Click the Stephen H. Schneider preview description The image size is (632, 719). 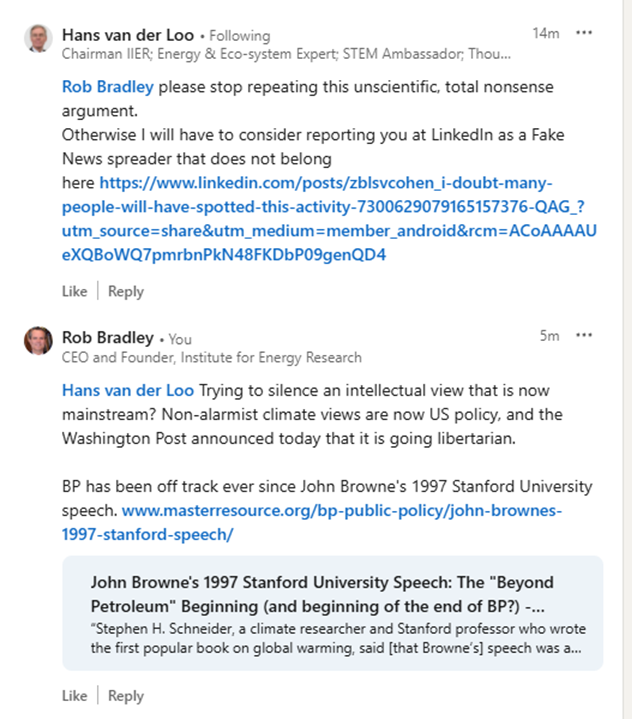pyautogui.click(x=338, y=638)
